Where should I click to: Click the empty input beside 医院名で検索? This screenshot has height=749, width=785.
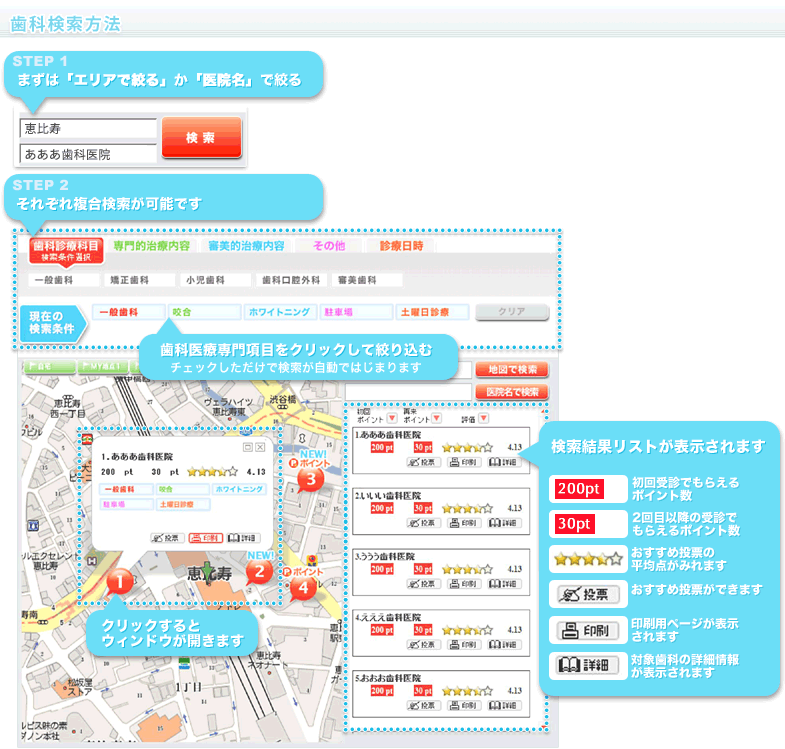click(x=408, y=392)
